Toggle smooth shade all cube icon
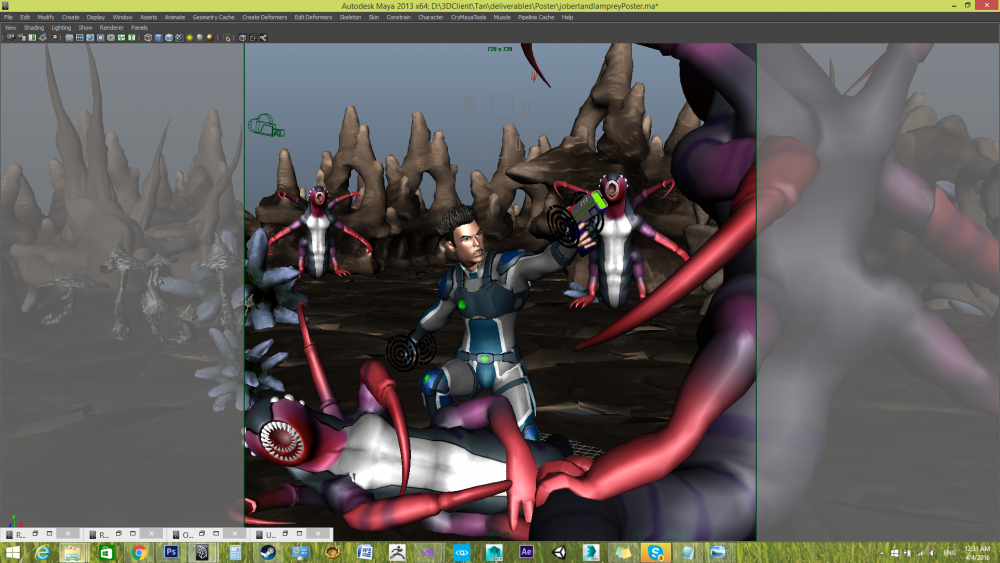The height and width of the screenshot is (563, 1000). (x=159, y=38)
